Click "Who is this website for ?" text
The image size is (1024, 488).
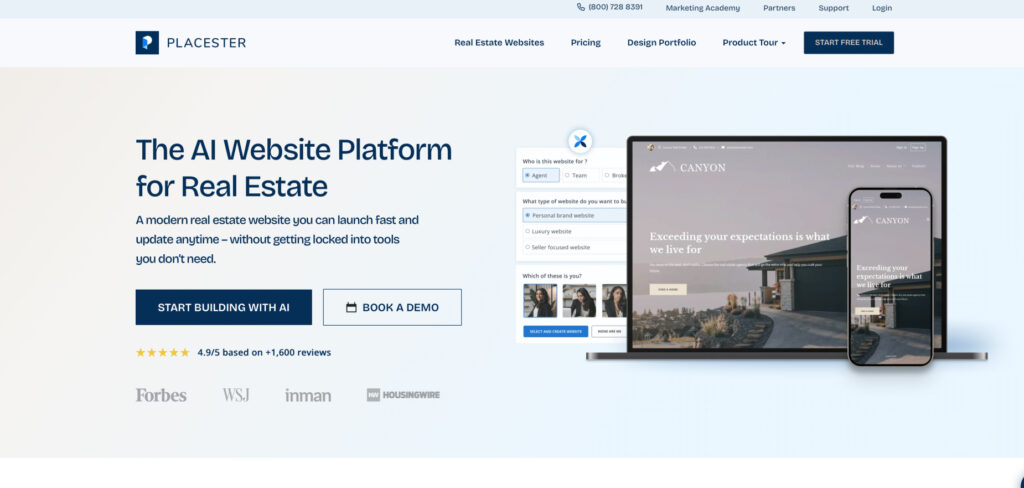tap(555, 161)
